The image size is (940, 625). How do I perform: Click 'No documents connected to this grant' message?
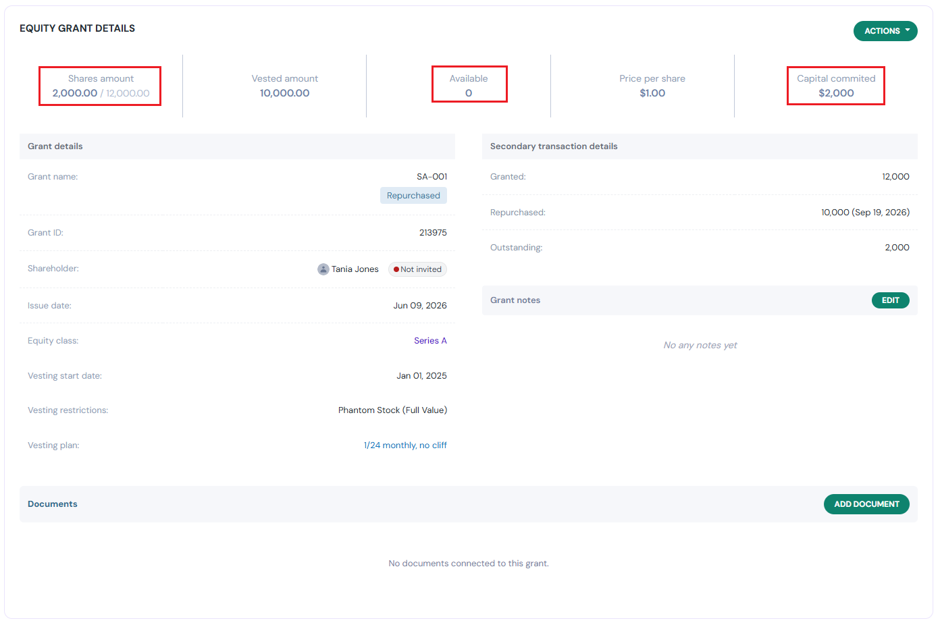468,563
